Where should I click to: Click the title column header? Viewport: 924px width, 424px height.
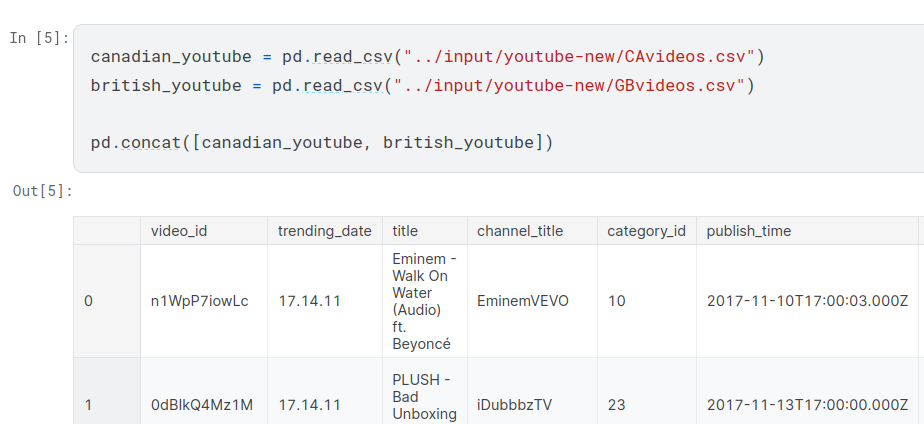click(405, 231)
